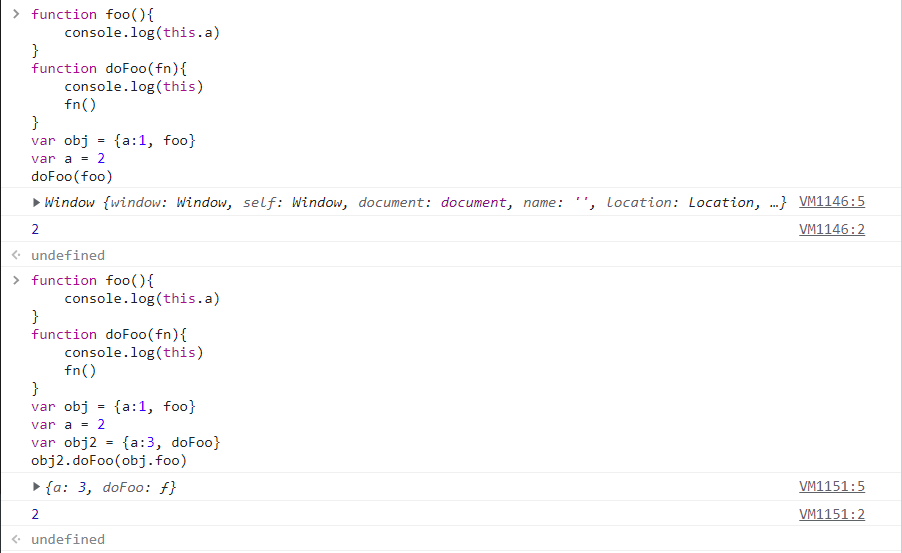The width and height of the screenshot is (902, 553).
Task: Click the {a: 3, doFoo: f} preview text
Action: tap(112, 487)
